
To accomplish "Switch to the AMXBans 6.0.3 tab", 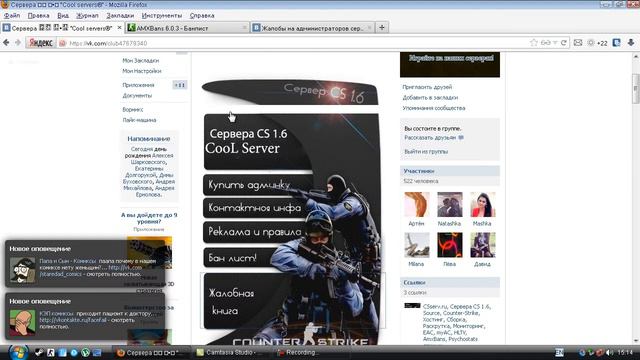I will point(188,28).
